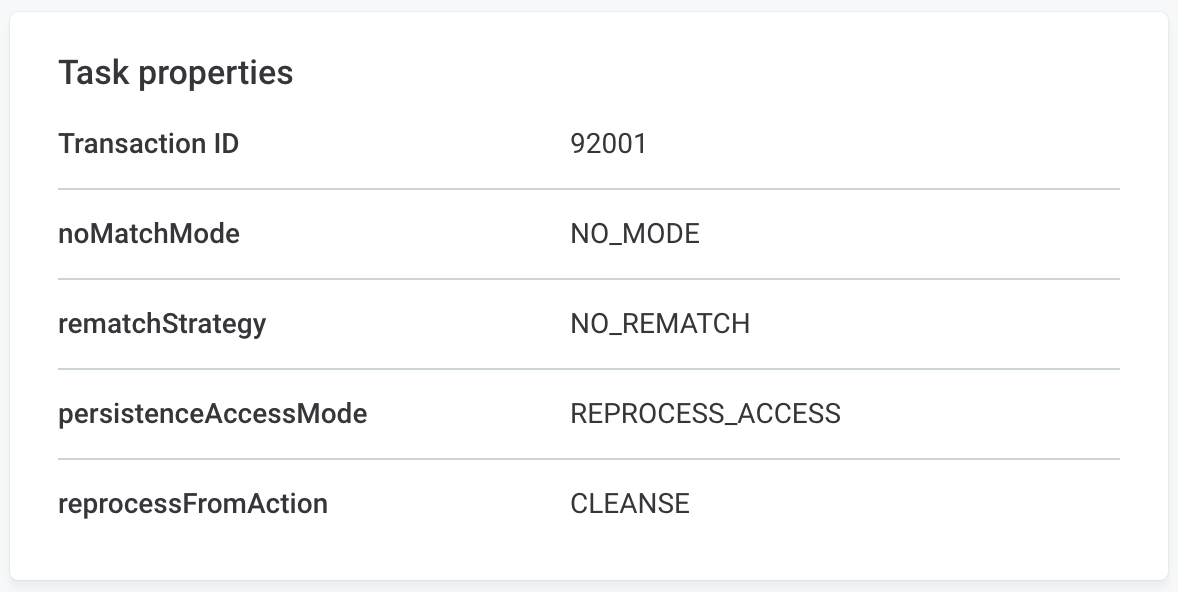Select the noMatchMode property label
This screenshot has height=592, width=1178.
pos(149,234)
